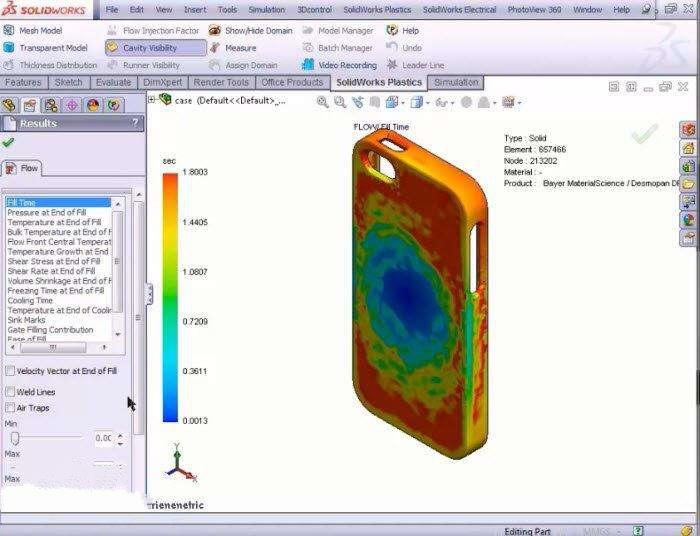Expand the case tree node
Image resolution: width=700 pixels, height=536 pixels.
coord(151,100)
